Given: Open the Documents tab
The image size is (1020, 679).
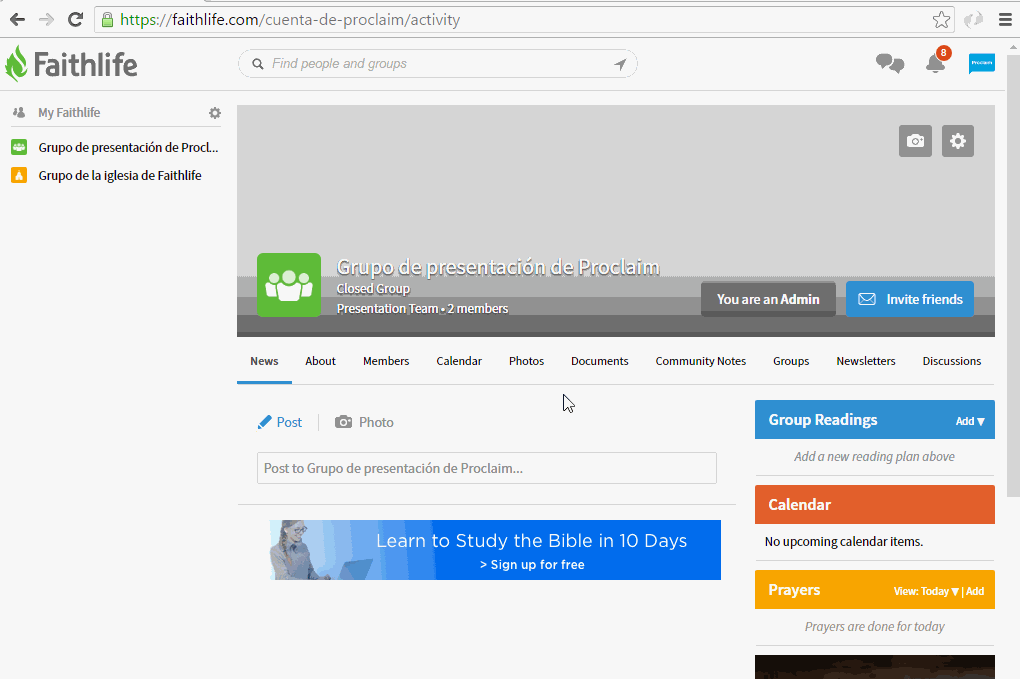Looking at the screenshot, I should (599, 361).
